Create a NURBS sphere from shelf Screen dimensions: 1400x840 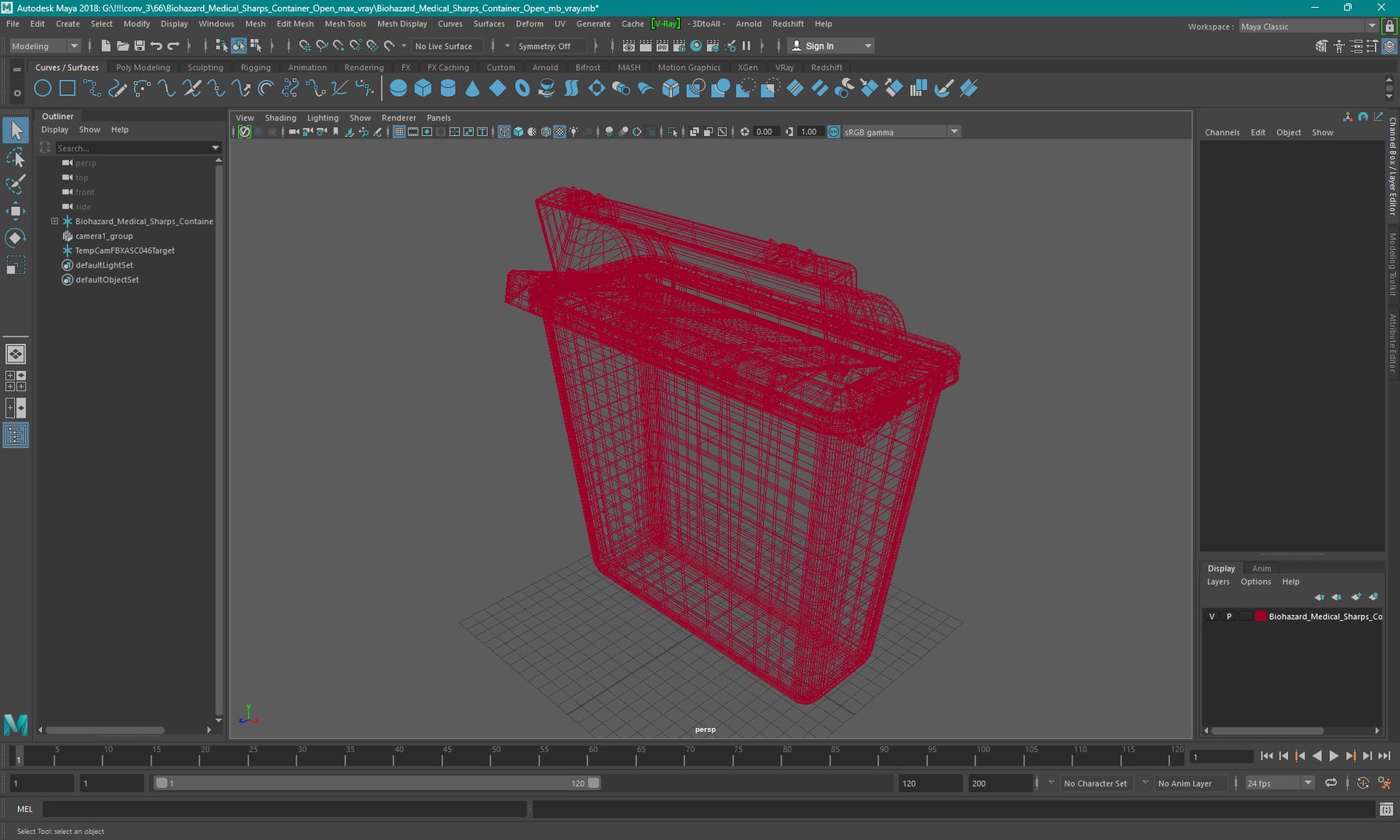coord(398,89)
